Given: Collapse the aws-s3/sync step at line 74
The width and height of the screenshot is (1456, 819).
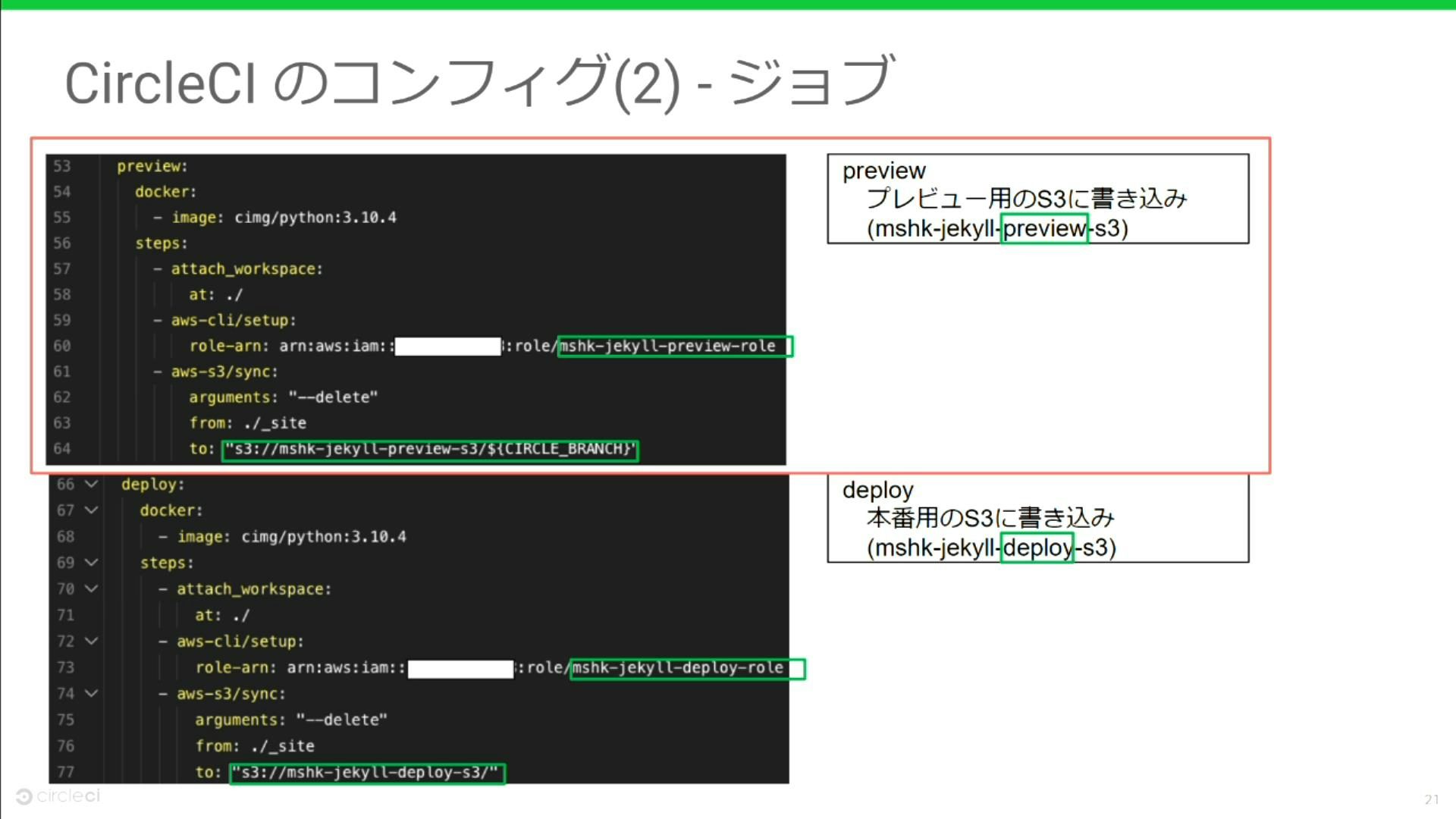Looking at the screenshot, I should coord(91,693).
